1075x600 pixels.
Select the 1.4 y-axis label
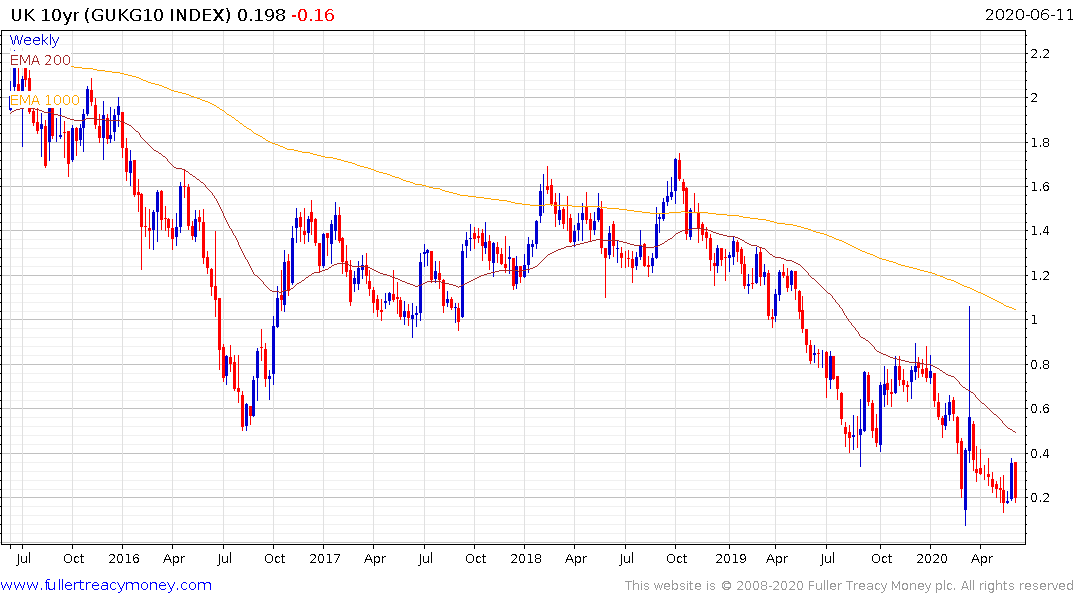click(1040, 230)
